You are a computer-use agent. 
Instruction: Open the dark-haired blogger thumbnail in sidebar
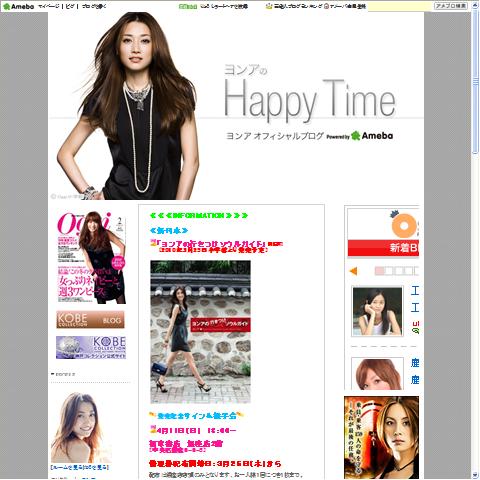click(x=377, y=311)
